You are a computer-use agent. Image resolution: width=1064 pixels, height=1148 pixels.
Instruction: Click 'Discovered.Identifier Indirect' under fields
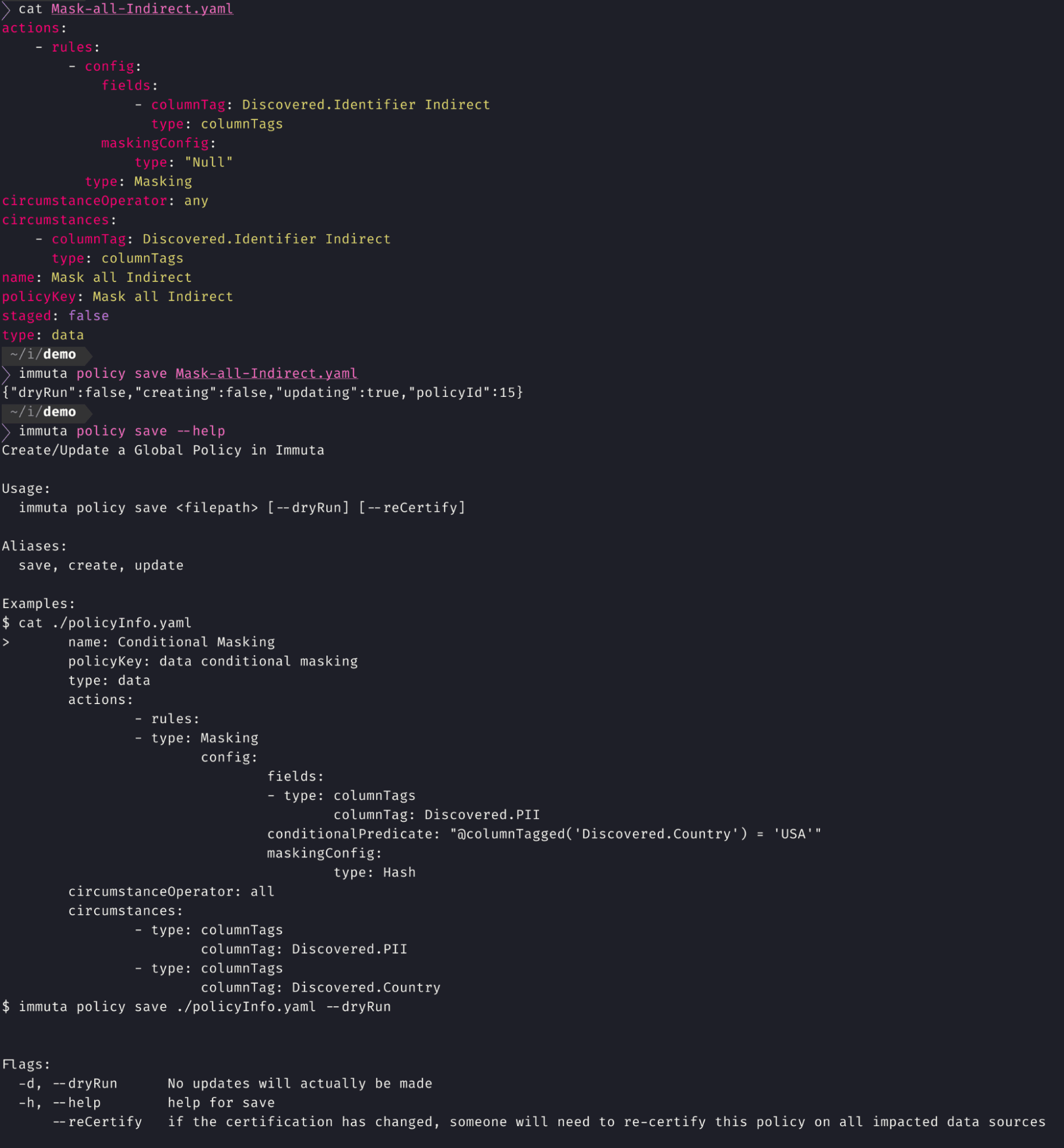(366, 105)
